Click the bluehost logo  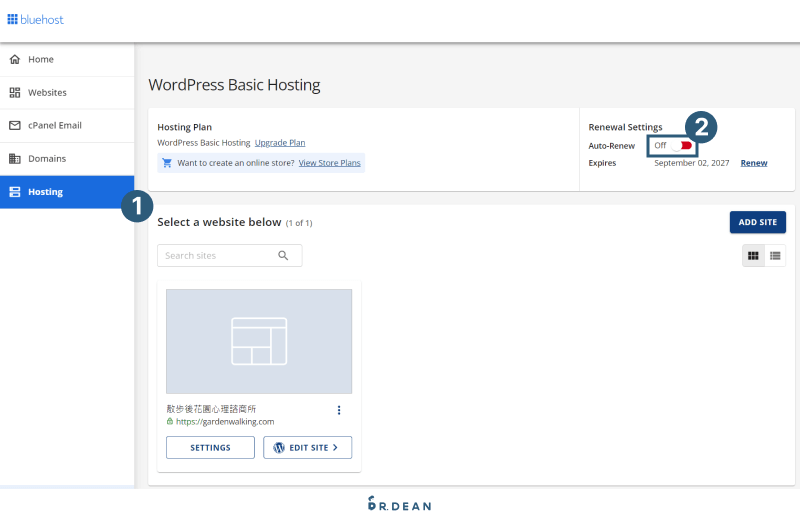point(35,19)
